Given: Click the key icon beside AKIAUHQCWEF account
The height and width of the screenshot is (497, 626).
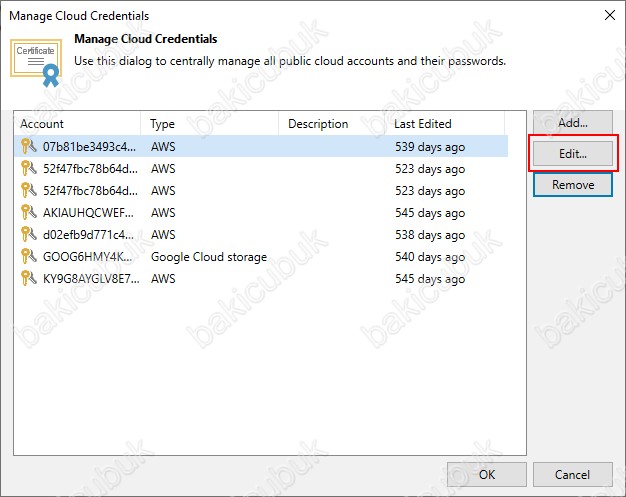Looking at the screenshot, I should [x=28, y=212].
